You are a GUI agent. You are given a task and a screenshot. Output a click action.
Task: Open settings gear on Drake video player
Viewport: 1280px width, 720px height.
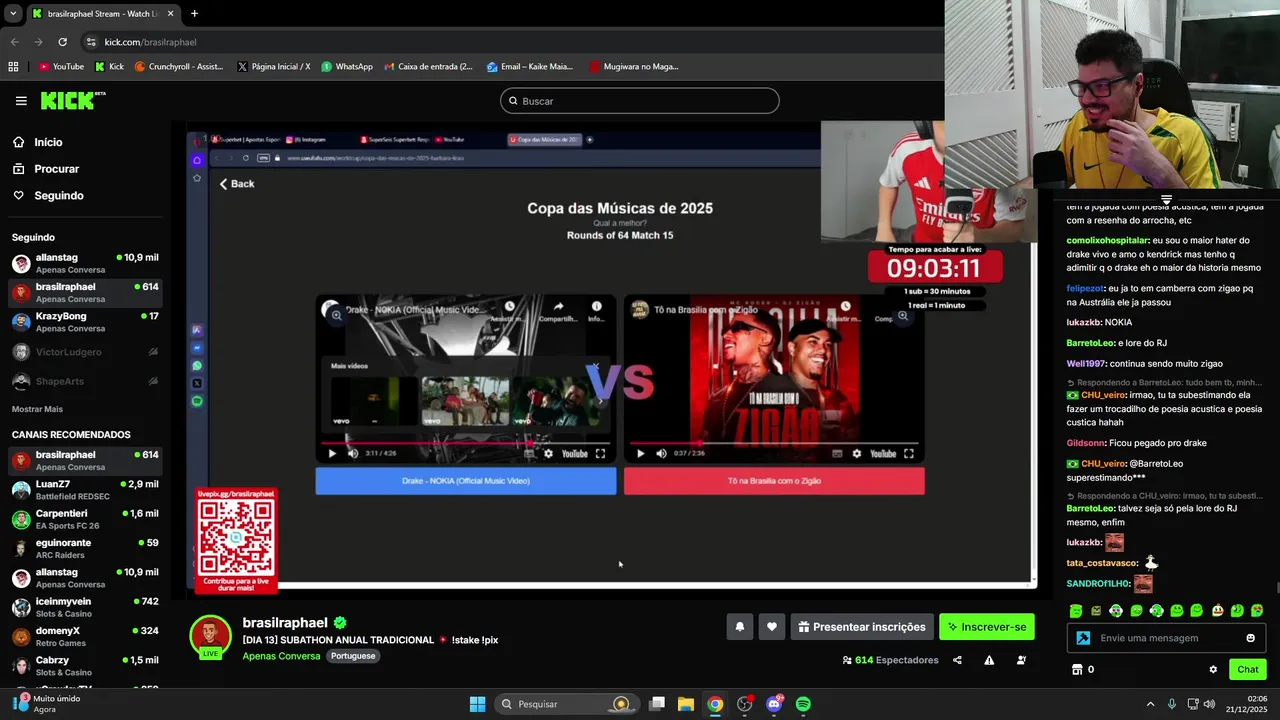(548, 454)
